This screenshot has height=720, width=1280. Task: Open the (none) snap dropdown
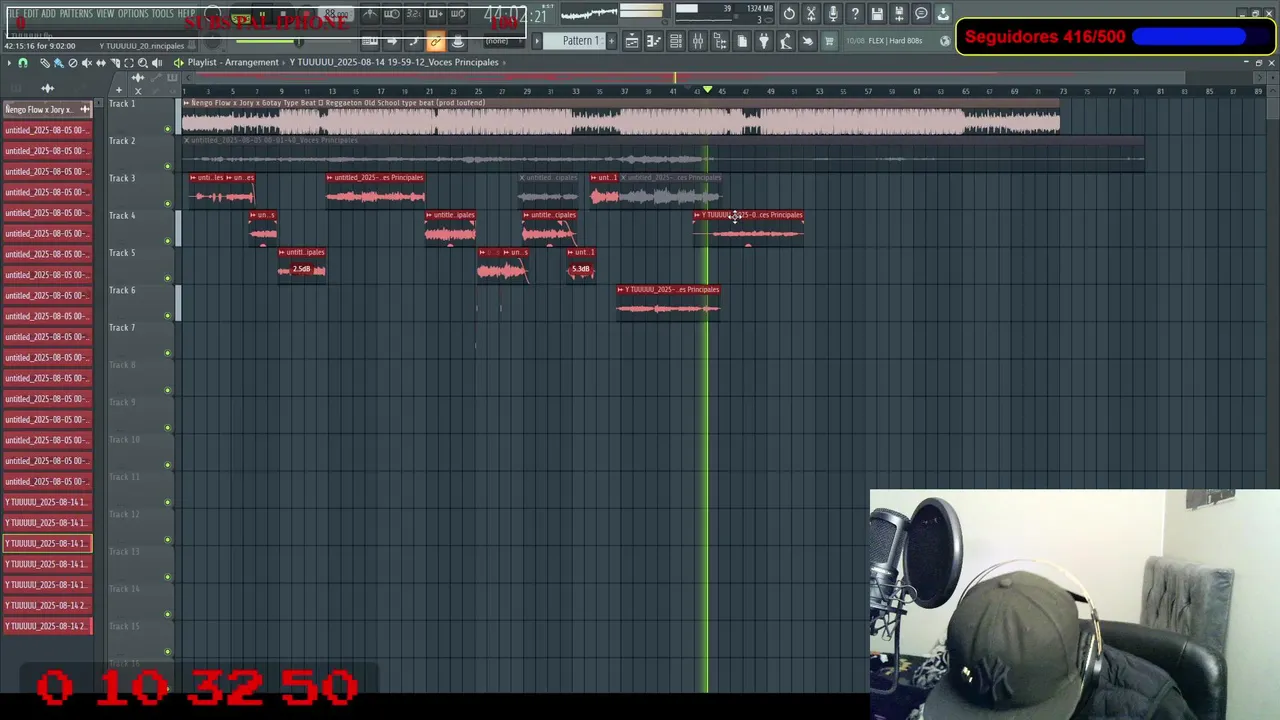tap(503, 41)
